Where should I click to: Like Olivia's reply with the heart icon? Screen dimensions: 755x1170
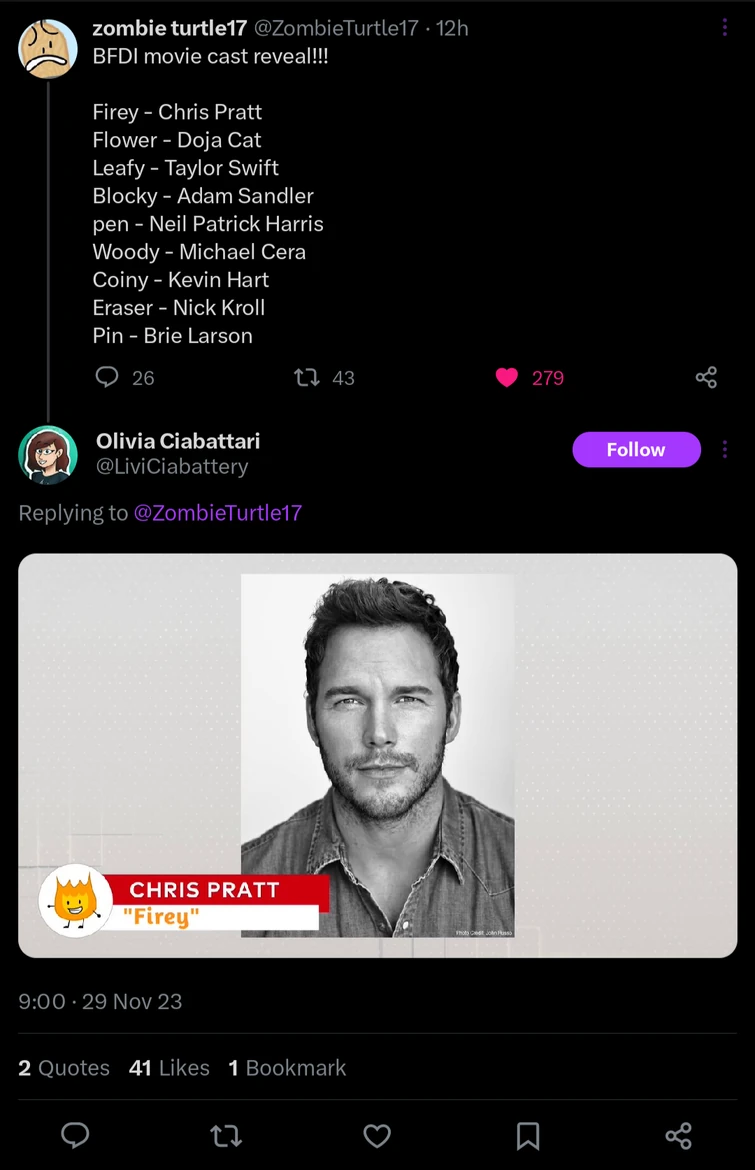tap(377, 1135)
